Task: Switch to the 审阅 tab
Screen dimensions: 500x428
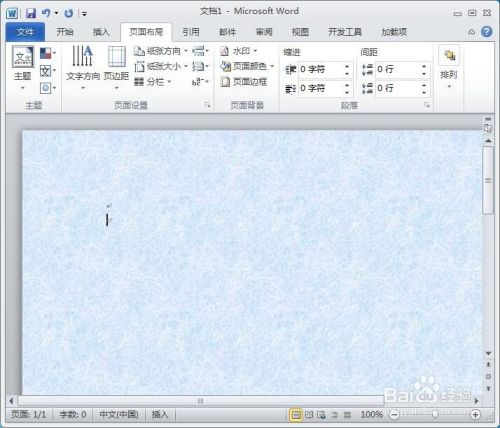Action: [x=264, y=32]
